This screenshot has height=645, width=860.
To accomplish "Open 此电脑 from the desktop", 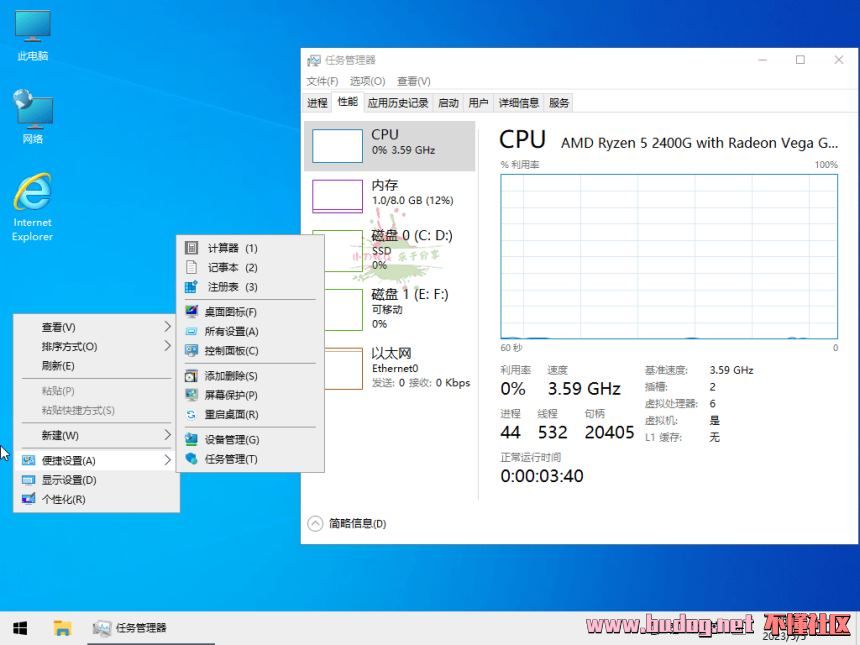I will (31, 33).
